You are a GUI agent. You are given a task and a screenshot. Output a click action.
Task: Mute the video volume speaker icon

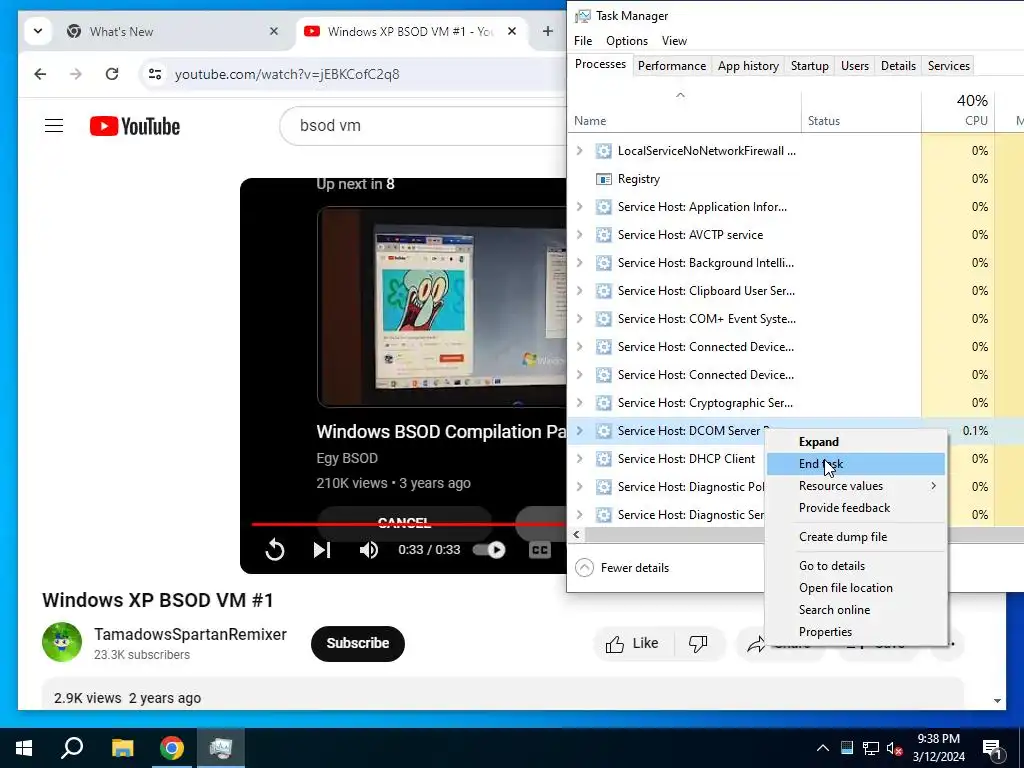pyautogui.click(x=368, y=550)
